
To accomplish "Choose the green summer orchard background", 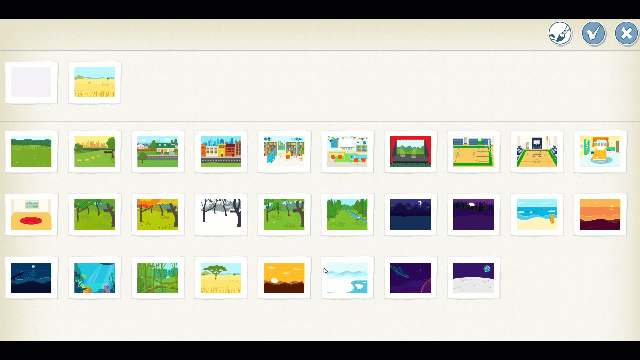I will click(x=94, y=215).
